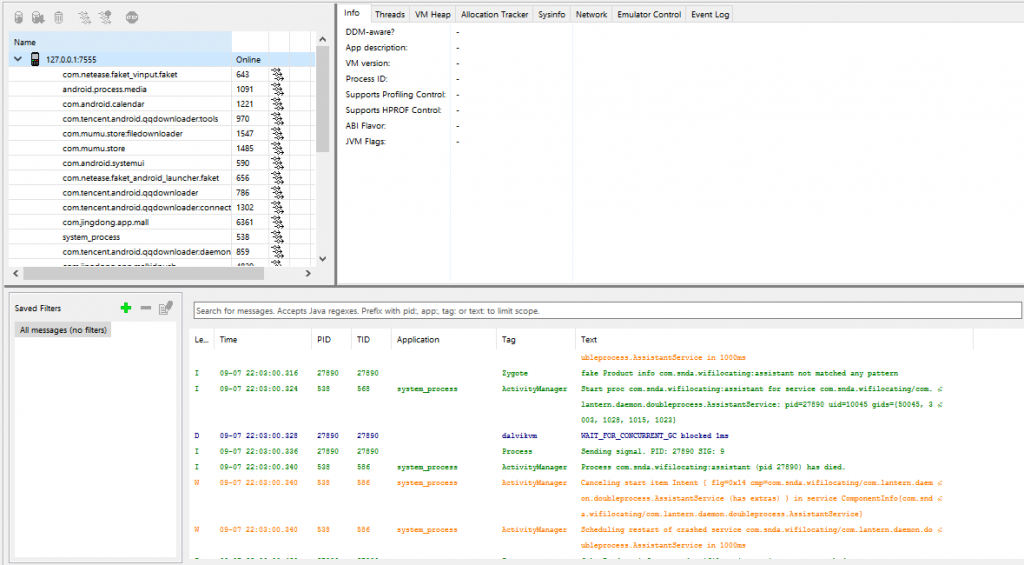
Task: Click the thread icon in com.netease.faket_vinput.faket row
Action: [x=278, y=74]
